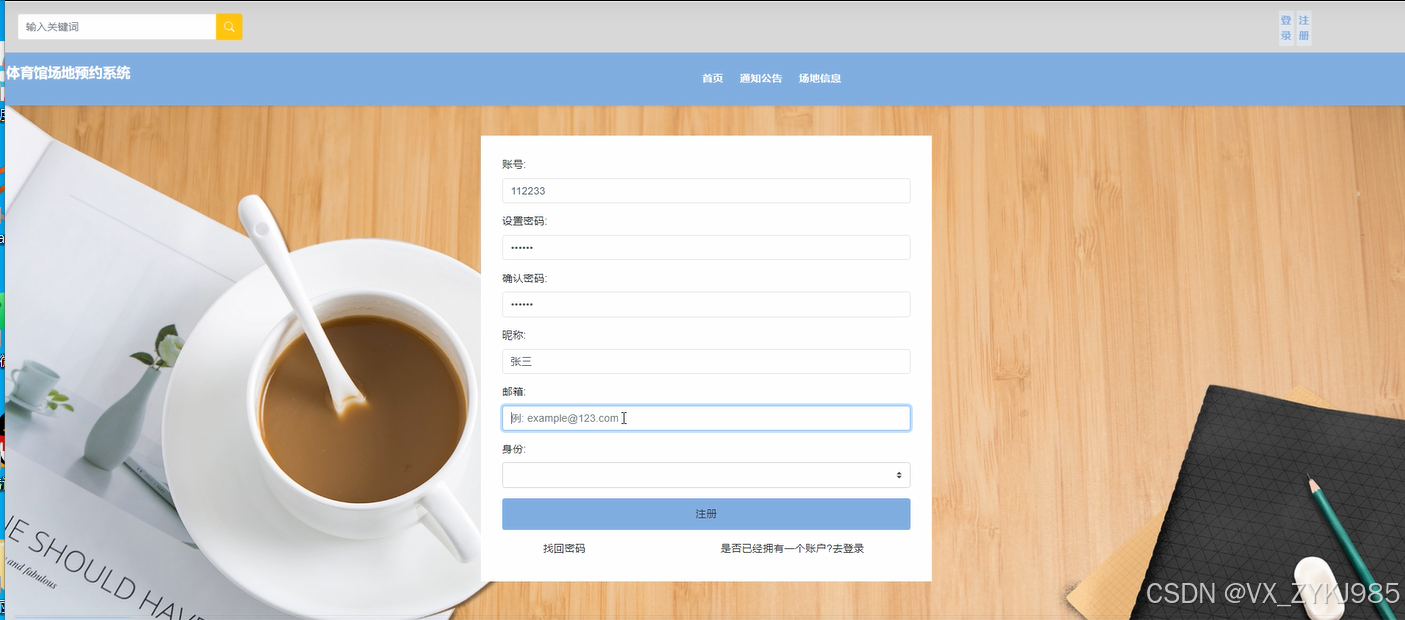This screenshot has height=620, width=1405.
Task: Click the 账号: label
Action: [514, 164]
